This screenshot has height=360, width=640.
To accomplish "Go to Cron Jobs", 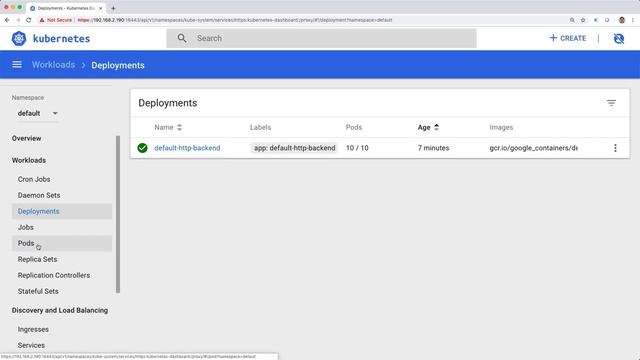I will coord(34,179).
